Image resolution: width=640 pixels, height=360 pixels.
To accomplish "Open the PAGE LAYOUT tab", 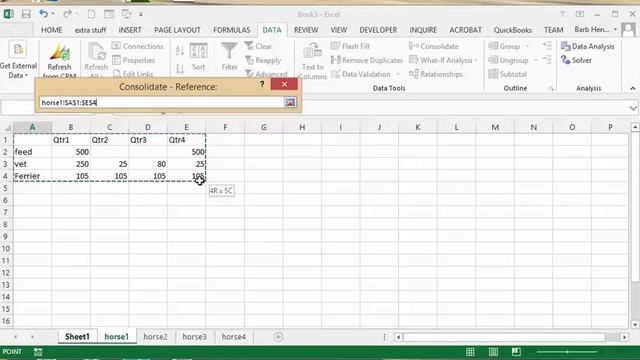I will click(177, 30).
